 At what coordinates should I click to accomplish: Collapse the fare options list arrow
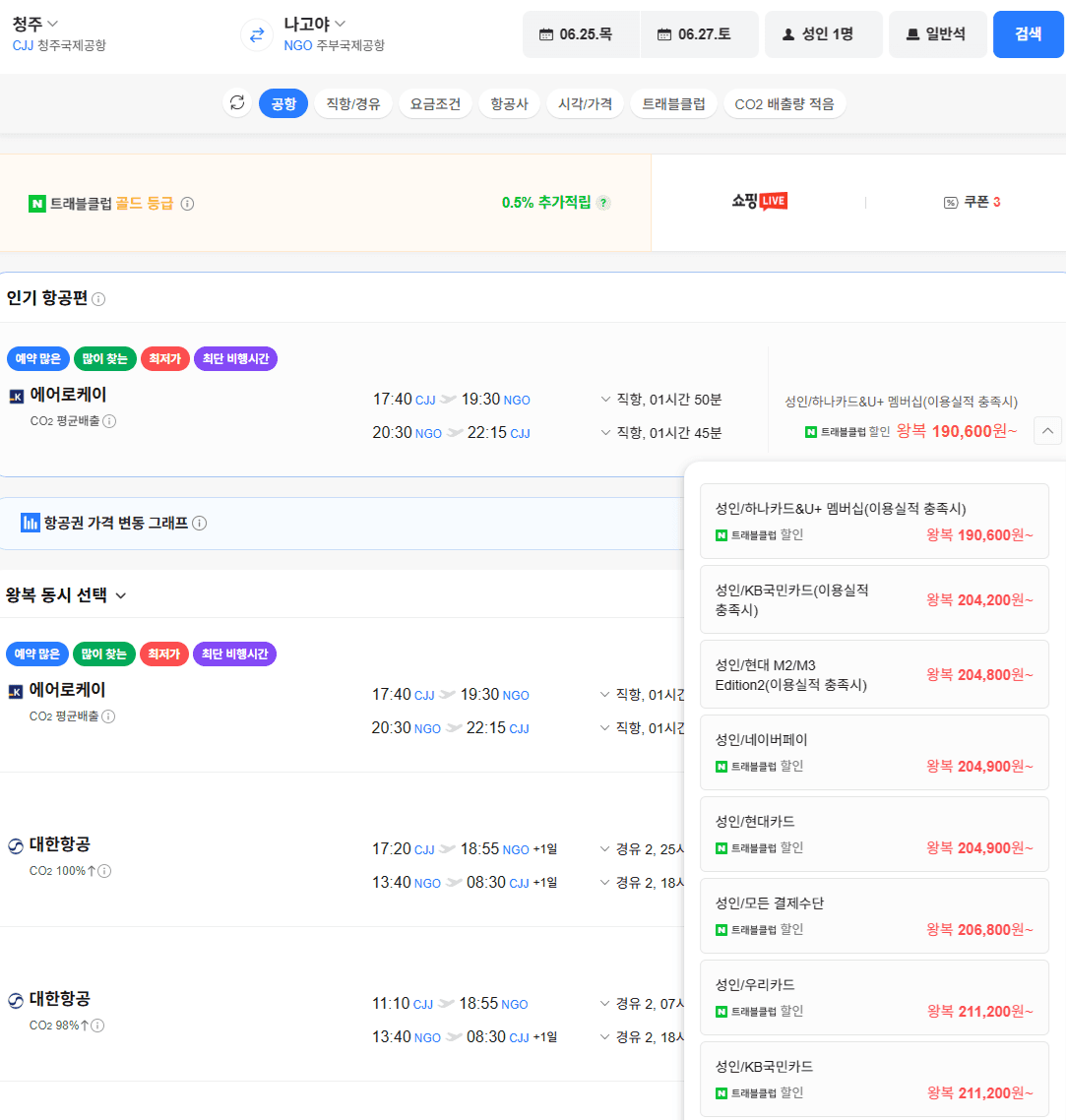tap(1047, 431)
